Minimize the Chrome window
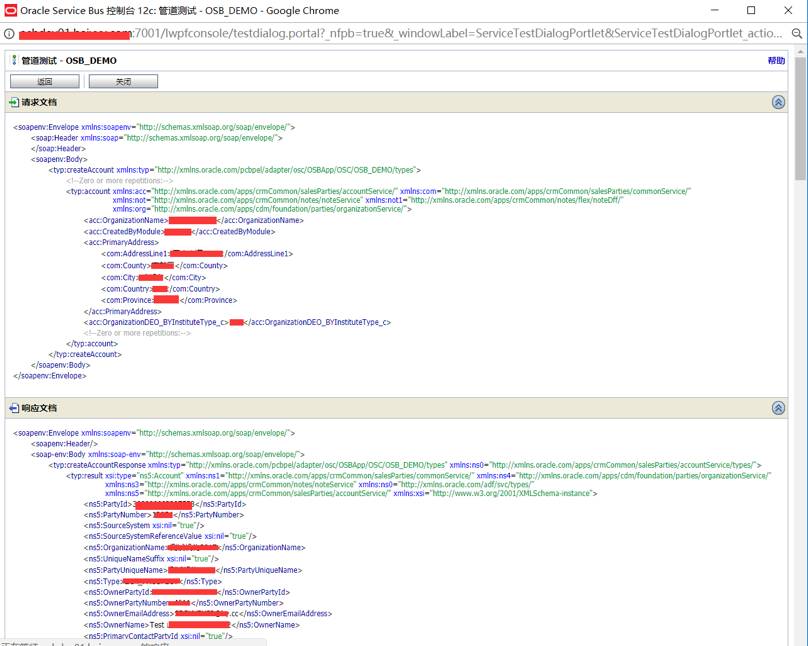 (714, 10)
